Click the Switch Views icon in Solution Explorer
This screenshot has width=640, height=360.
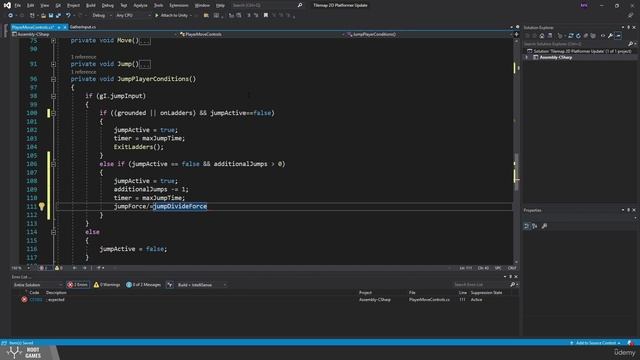point(550,36)
